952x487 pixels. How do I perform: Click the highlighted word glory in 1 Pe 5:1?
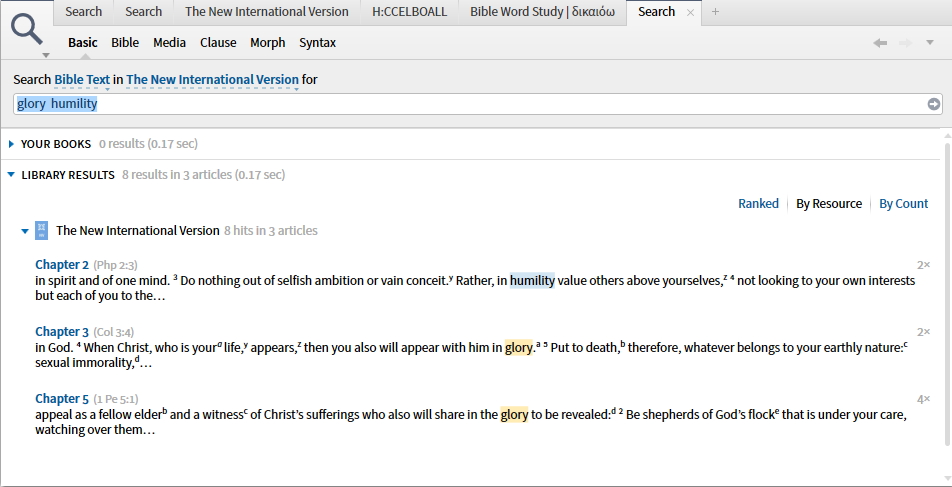pos(514,414)
